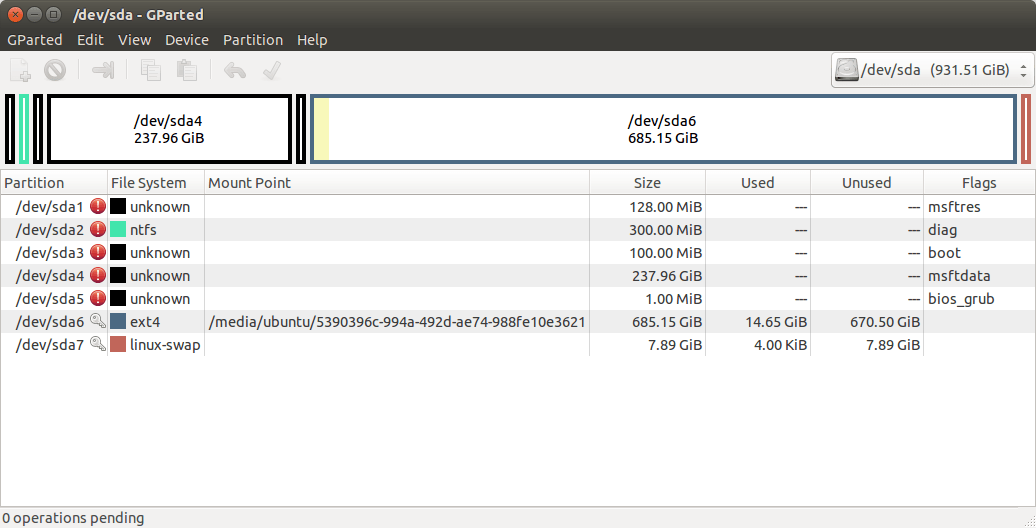Click the Copy partition toolbar icon

pos(151,71)
